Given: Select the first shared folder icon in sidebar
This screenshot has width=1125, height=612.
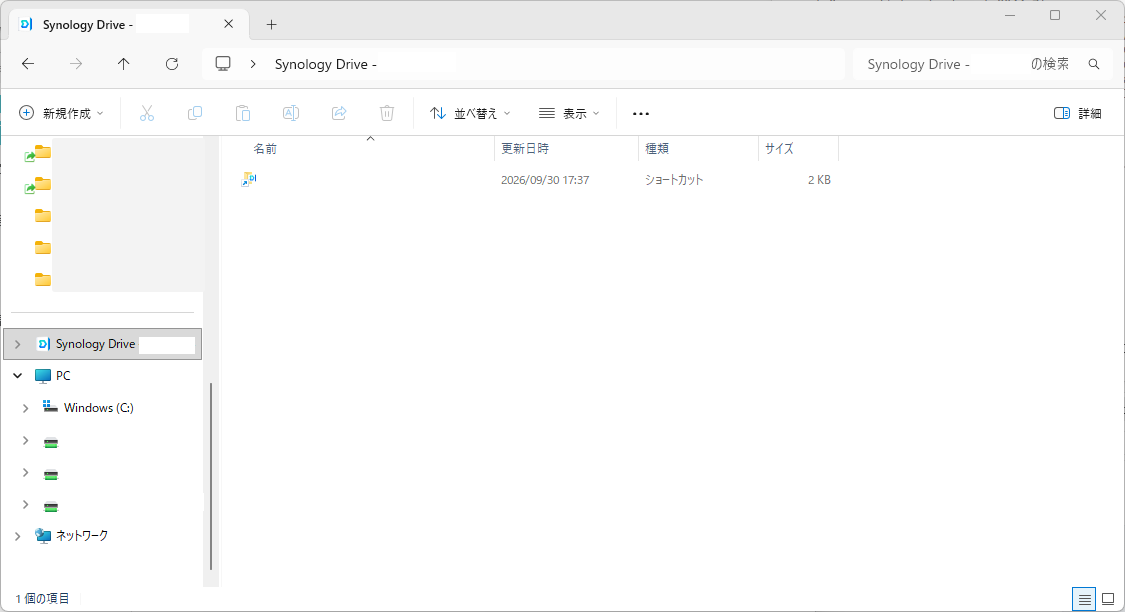Looking at the screenshot, I should 38,153.
